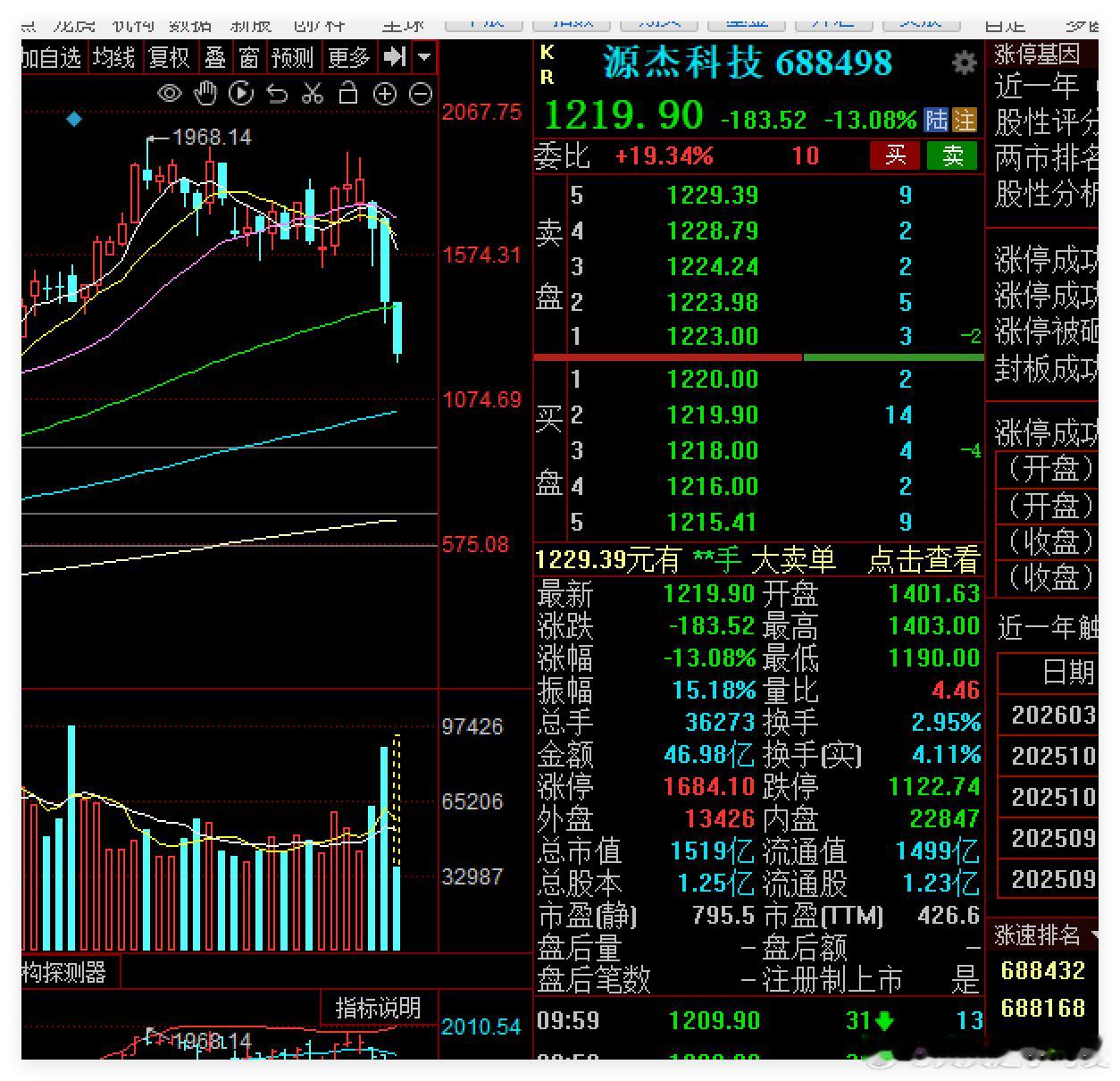Image resolution: width=1120 pixels, height=1081 pixels.
Task: Click the yellow R label
Action: (x=547, y=78)
